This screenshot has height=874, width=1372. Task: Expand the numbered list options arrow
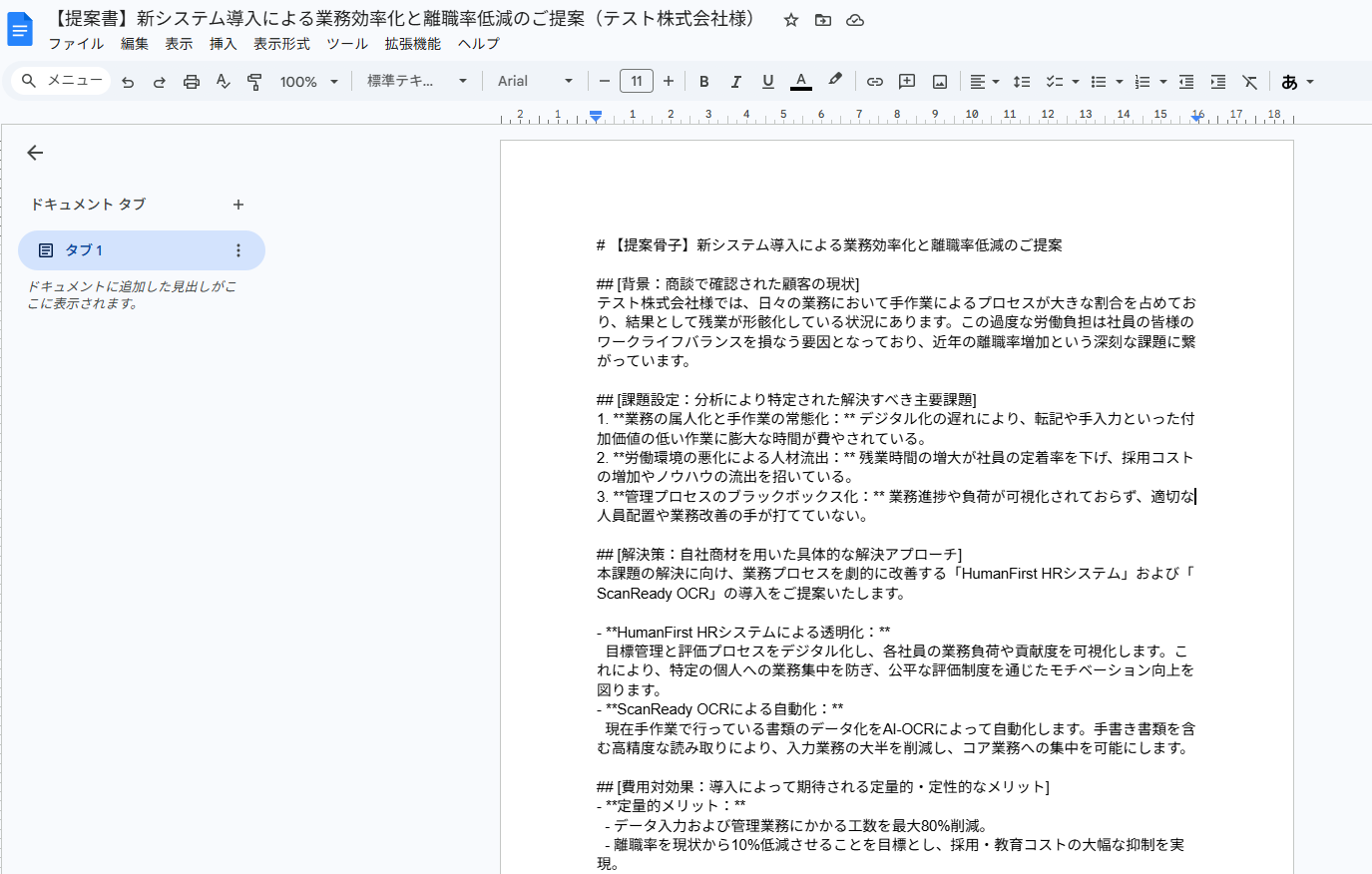[x=1163, y=82]
